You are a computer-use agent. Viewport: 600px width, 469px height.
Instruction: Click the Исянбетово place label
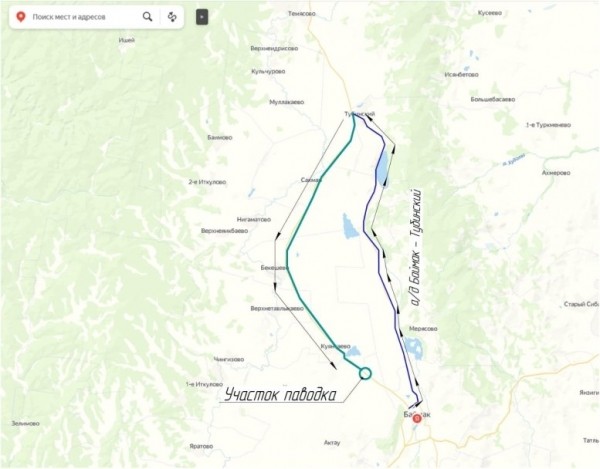(461, 75)
